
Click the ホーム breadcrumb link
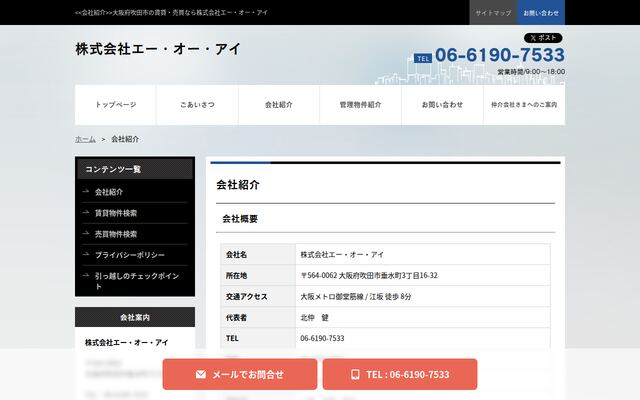(85, 139)
